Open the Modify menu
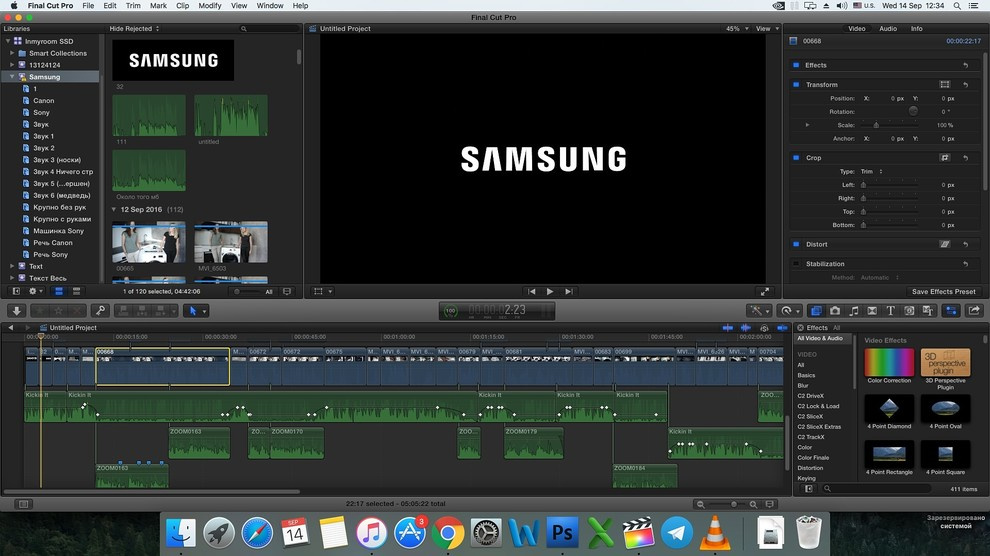Viewport: 990px width, 556px height. tap(210, 6)
